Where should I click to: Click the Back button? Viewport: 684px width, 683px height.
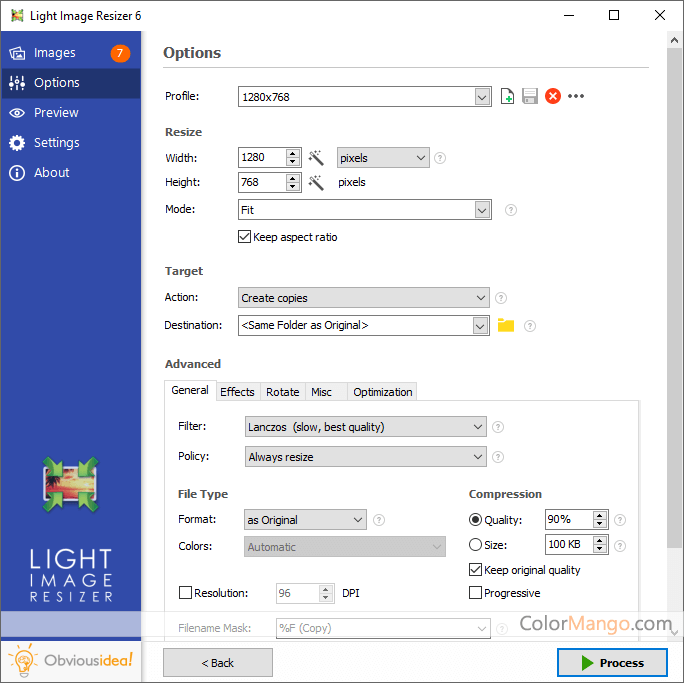pyautogui.click(x=218, y=663)
